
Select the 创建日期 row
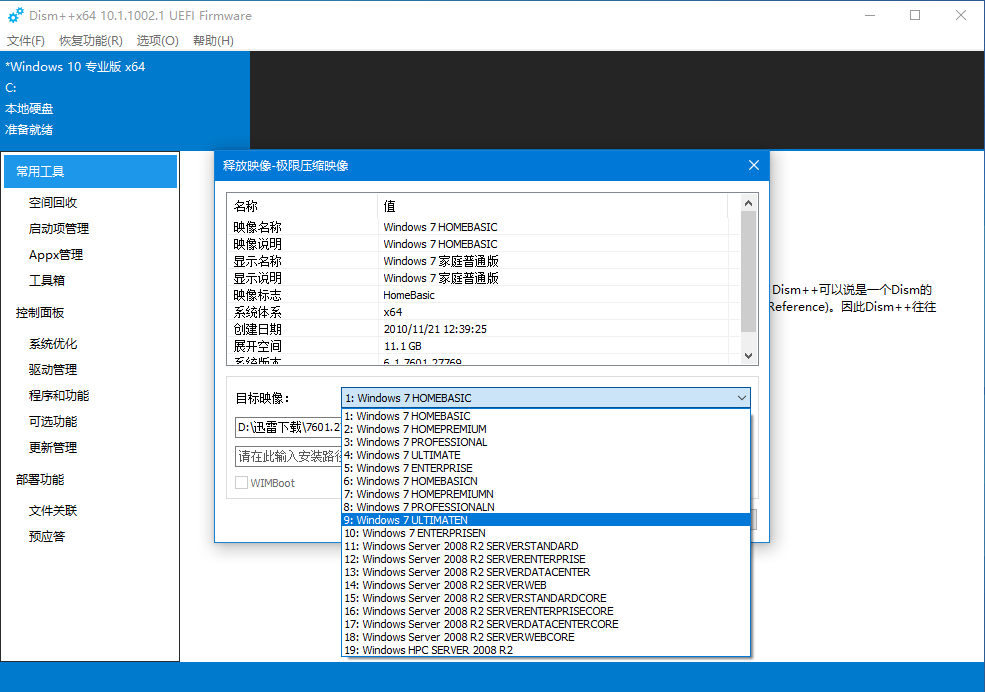483,328
